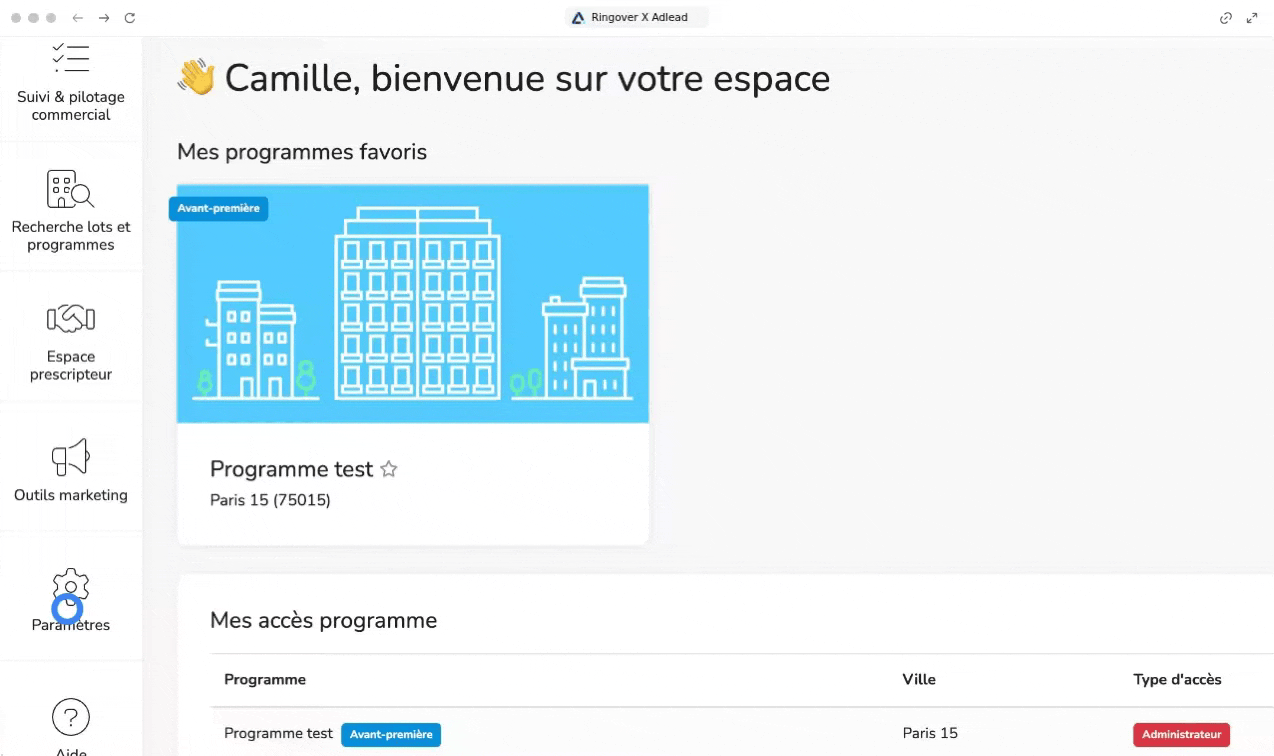
Task: Click the browser forward arrow
Action: [104, 18]
